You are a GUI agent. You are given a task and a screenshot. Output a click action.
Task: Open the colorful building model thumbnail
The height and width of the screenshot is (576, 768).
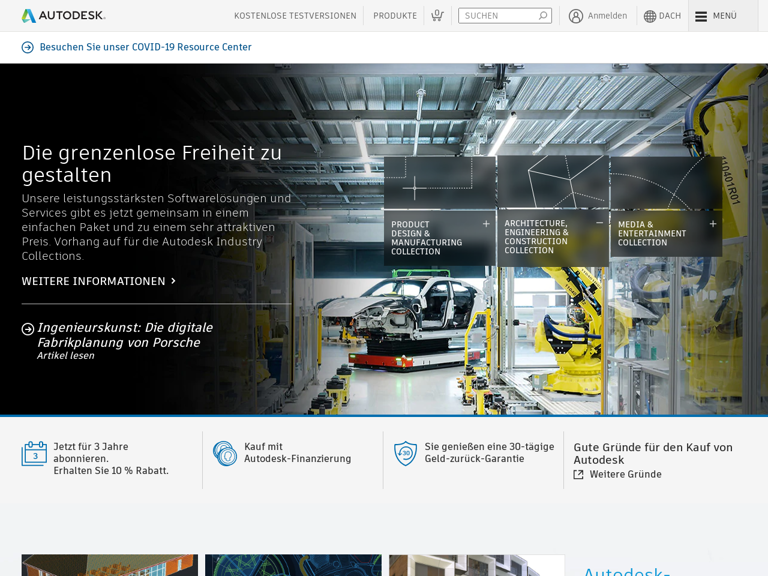[x=110, y=565]
